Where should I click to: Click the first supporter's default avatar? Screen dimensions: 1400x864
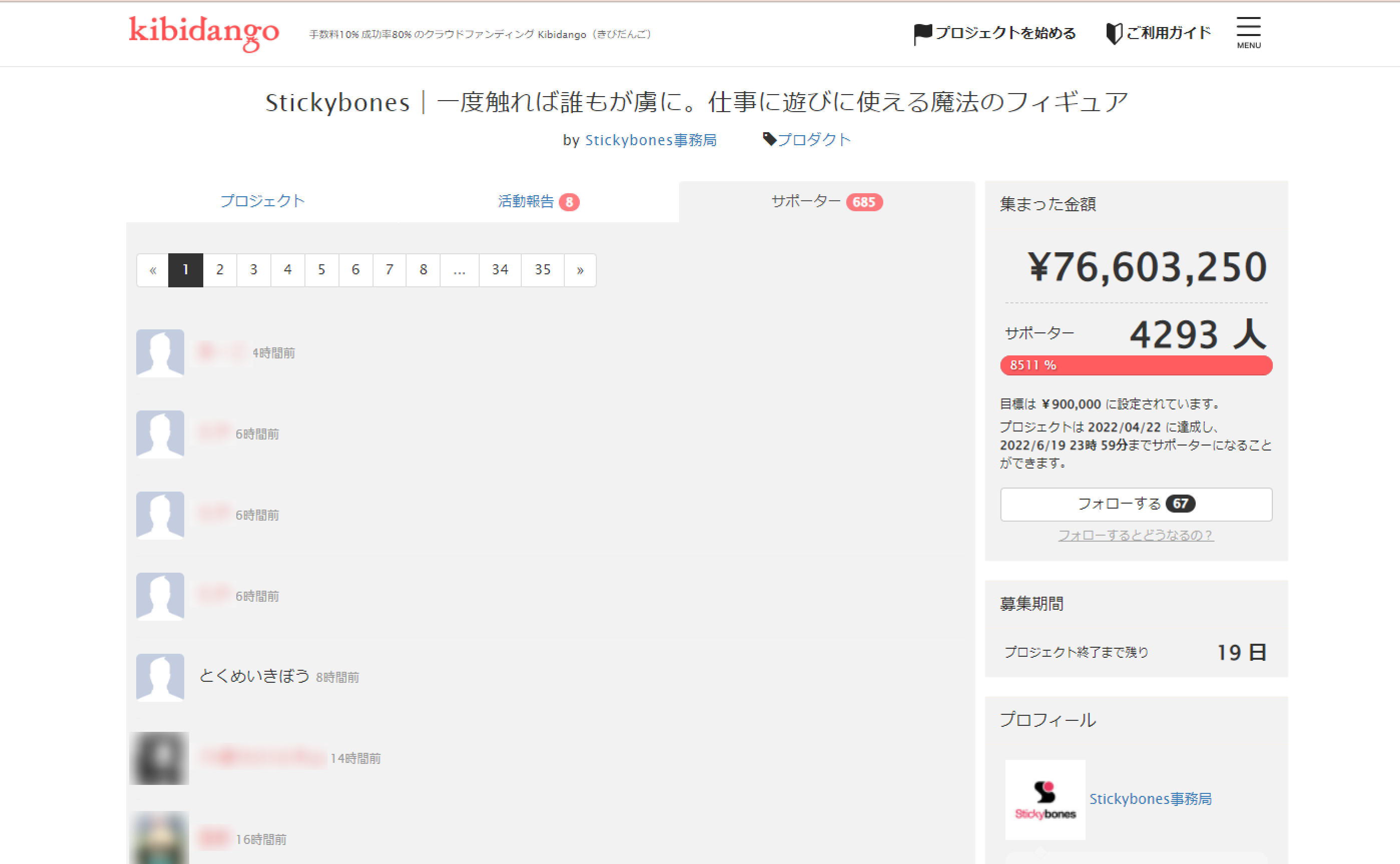point(160,352)
